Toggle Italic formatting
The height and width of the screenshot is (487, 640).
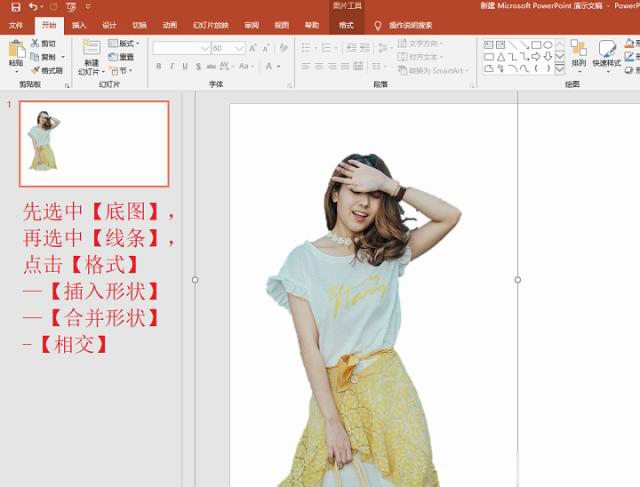pyautogui.click(x=171, y=67)
